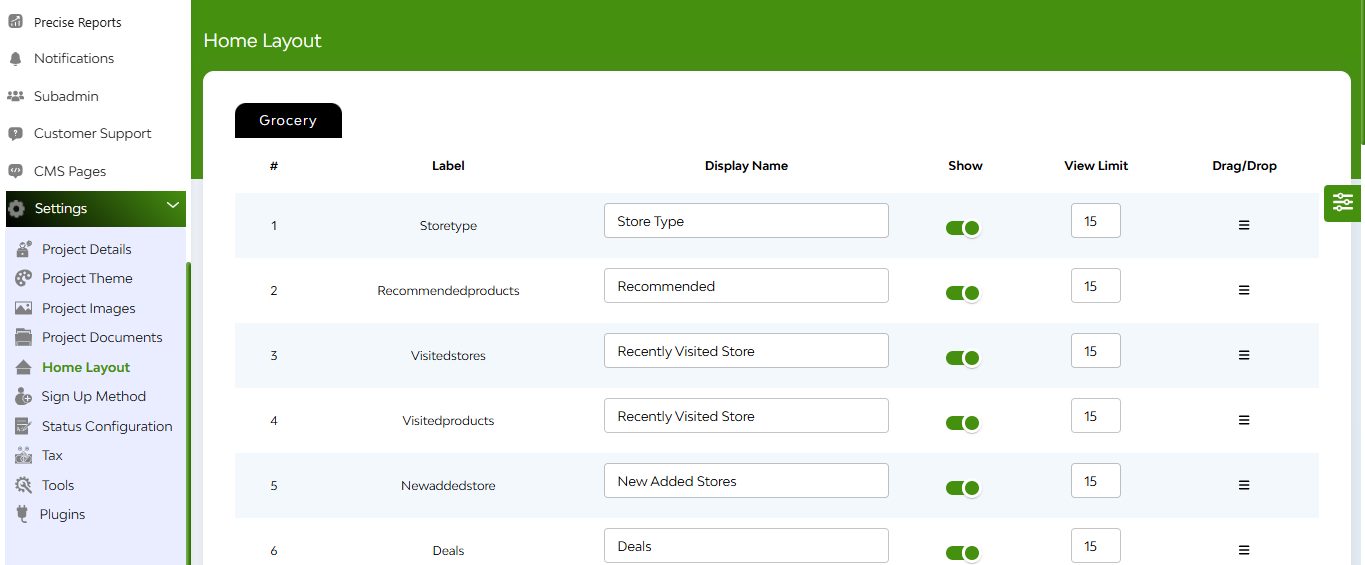Collapse the Settings menu chevron
Viewport: 1365px width, 565px height.
(x=173, y=206)
